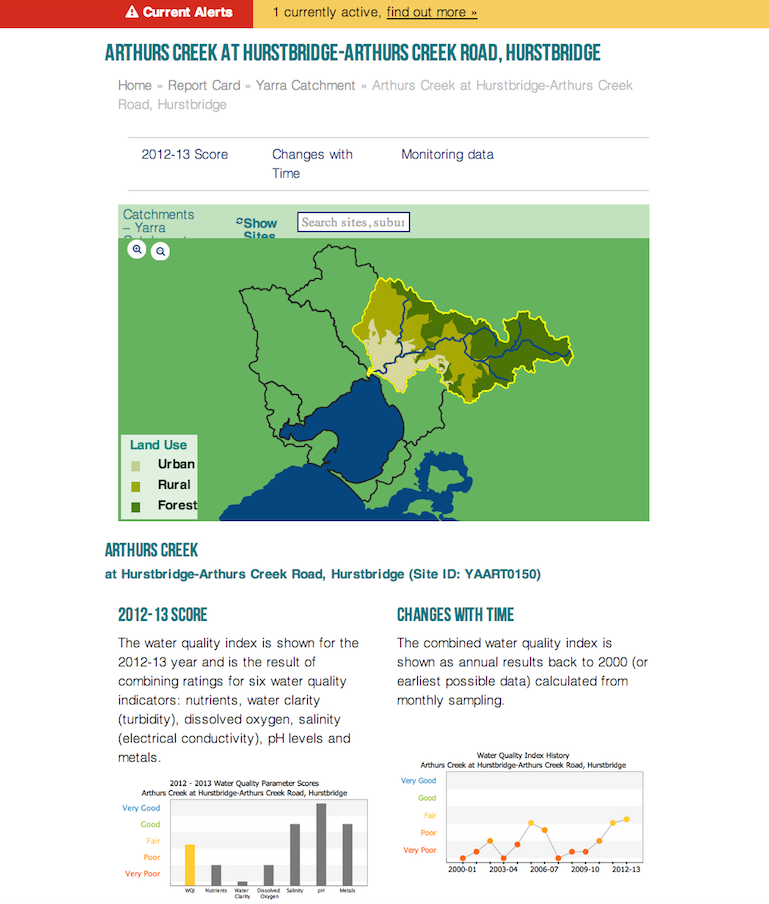Click the tall pH bar in score chart

(x=321, y=845)
